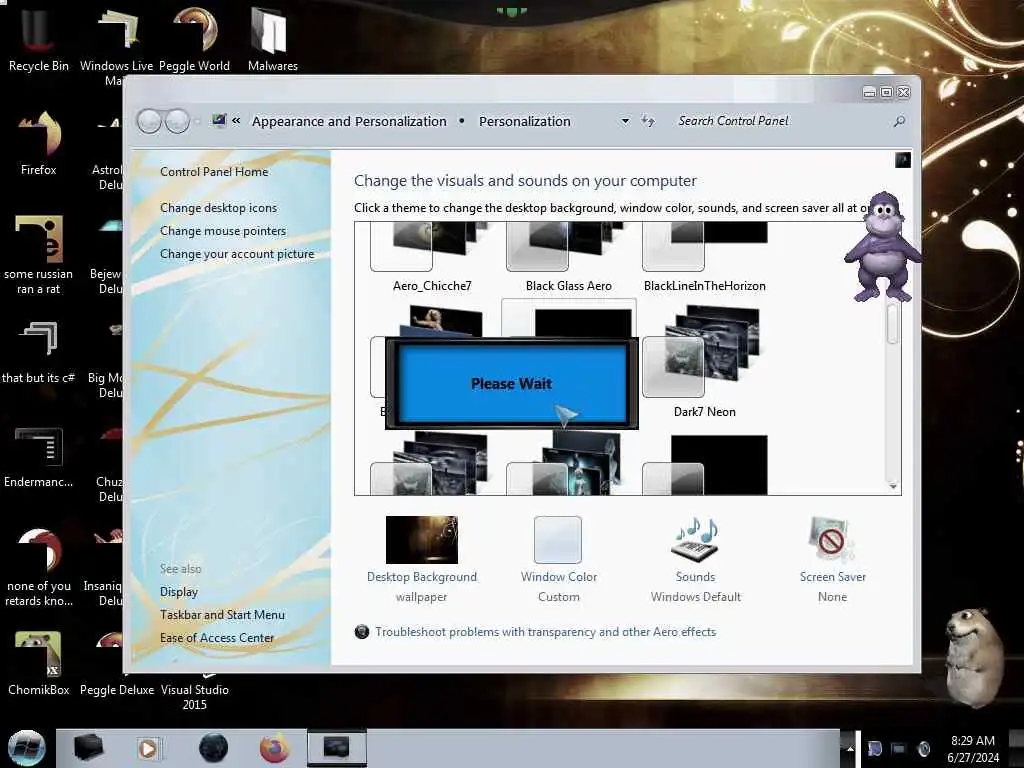Open Taskbar and Start Menu link

pos(222,615)
